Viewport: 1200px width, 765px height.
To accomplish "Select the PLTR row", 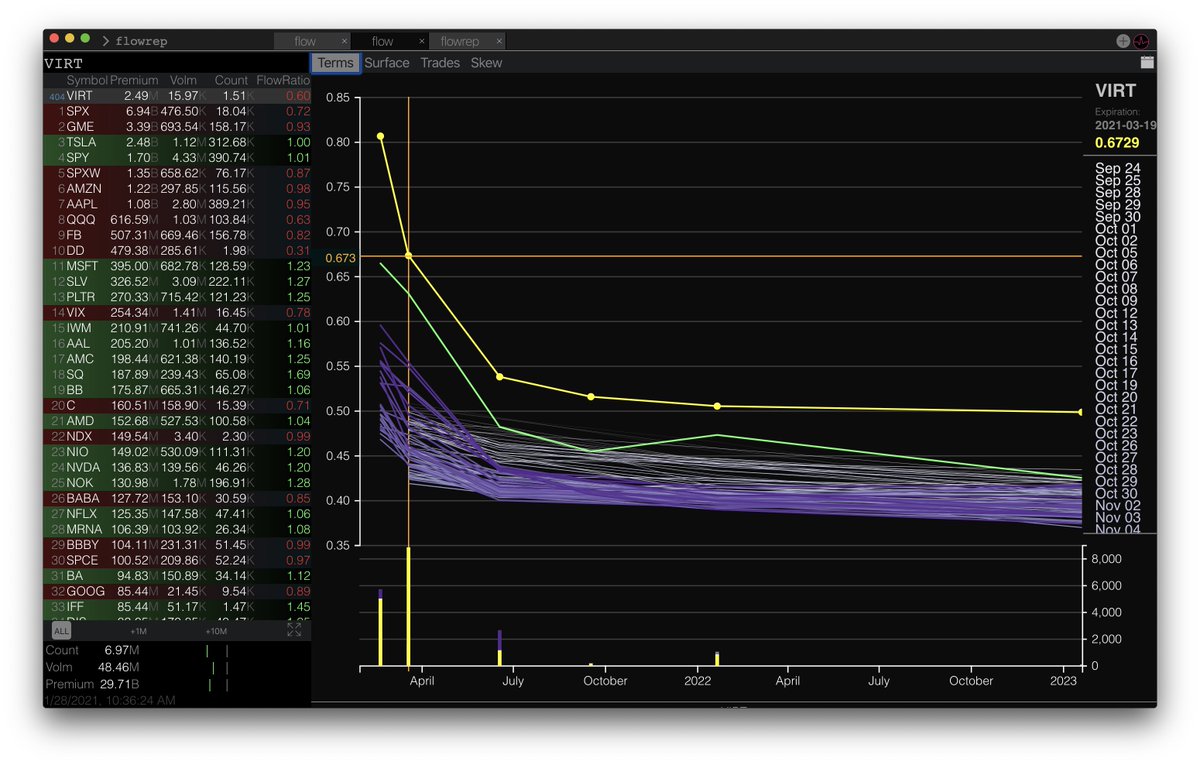I will [x=177, y=297].
